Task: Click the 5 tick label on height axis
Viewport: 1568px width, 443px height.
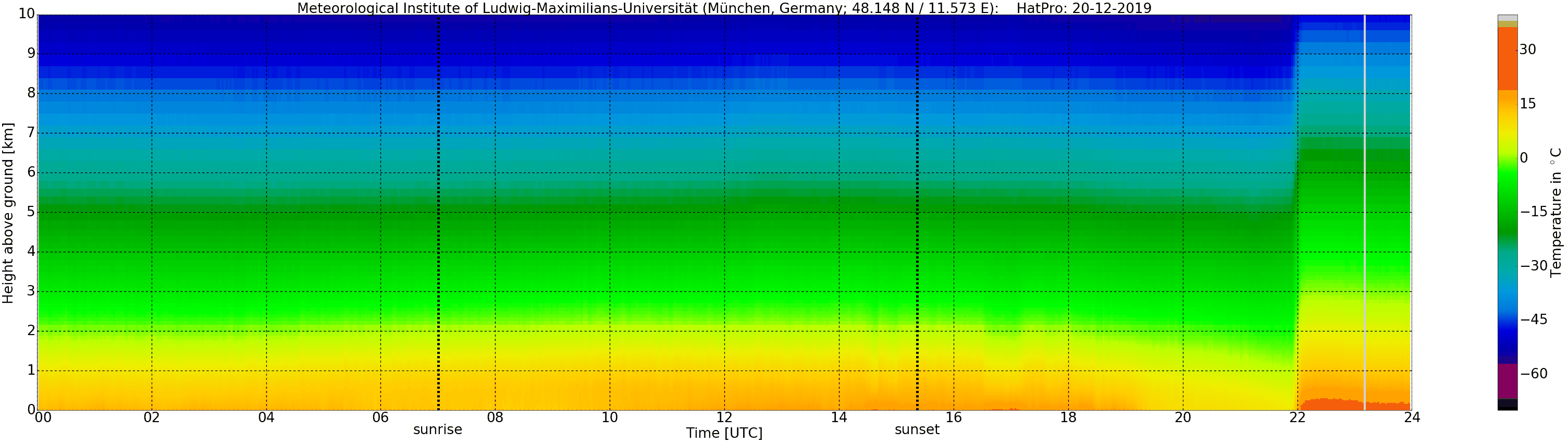Action: coord(30,212)
